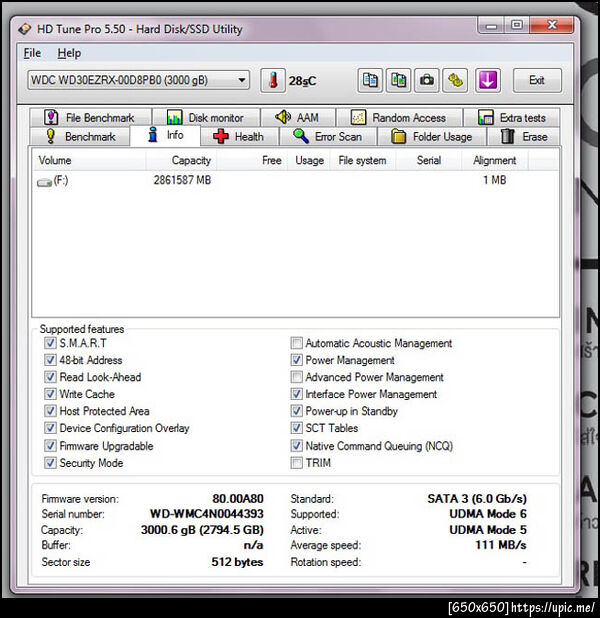Toggle the TRIM checkbox
The height and width of the screenshot is (618, 600).
point(296,463)
